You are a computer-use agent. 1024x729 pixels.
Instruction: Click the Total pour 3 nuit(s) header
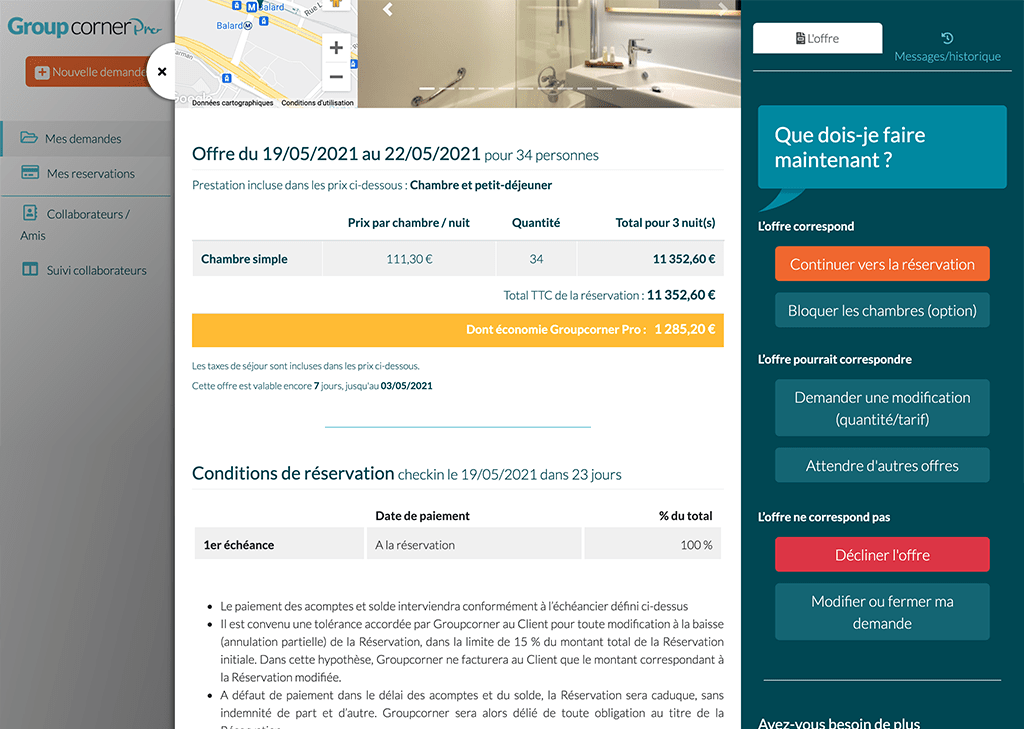(665, 223)
